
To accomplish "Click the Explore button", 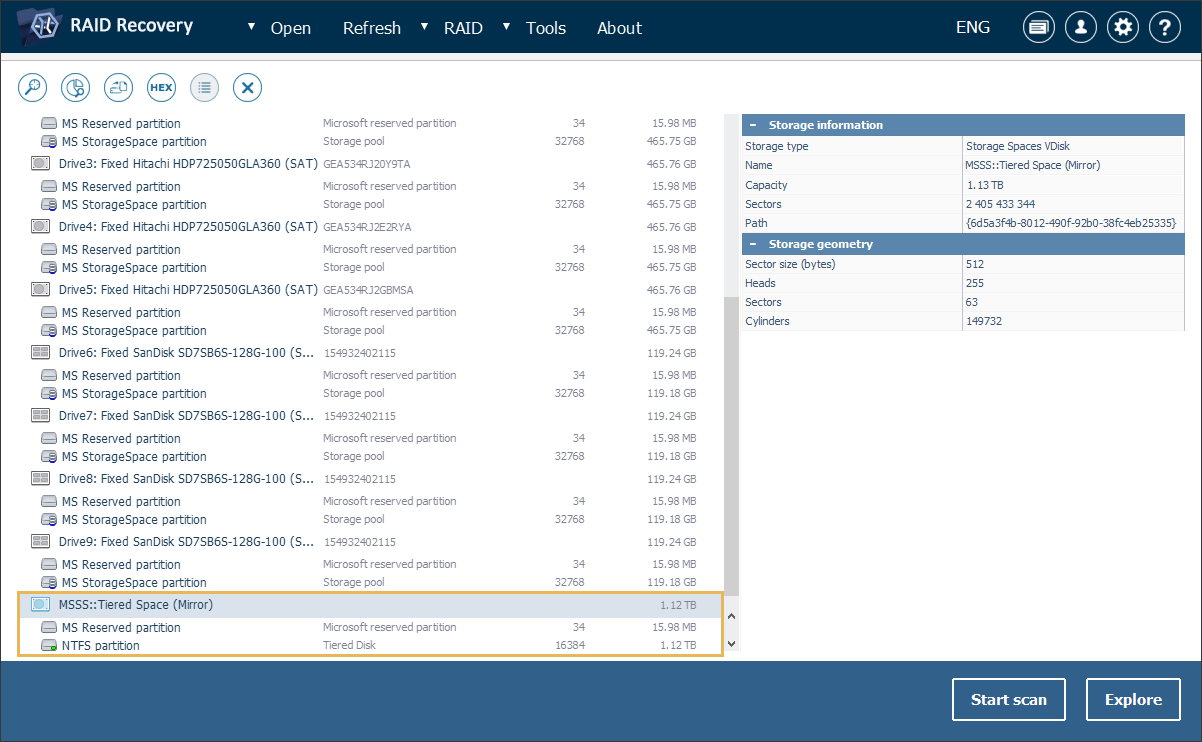I will pos(1133,700).
